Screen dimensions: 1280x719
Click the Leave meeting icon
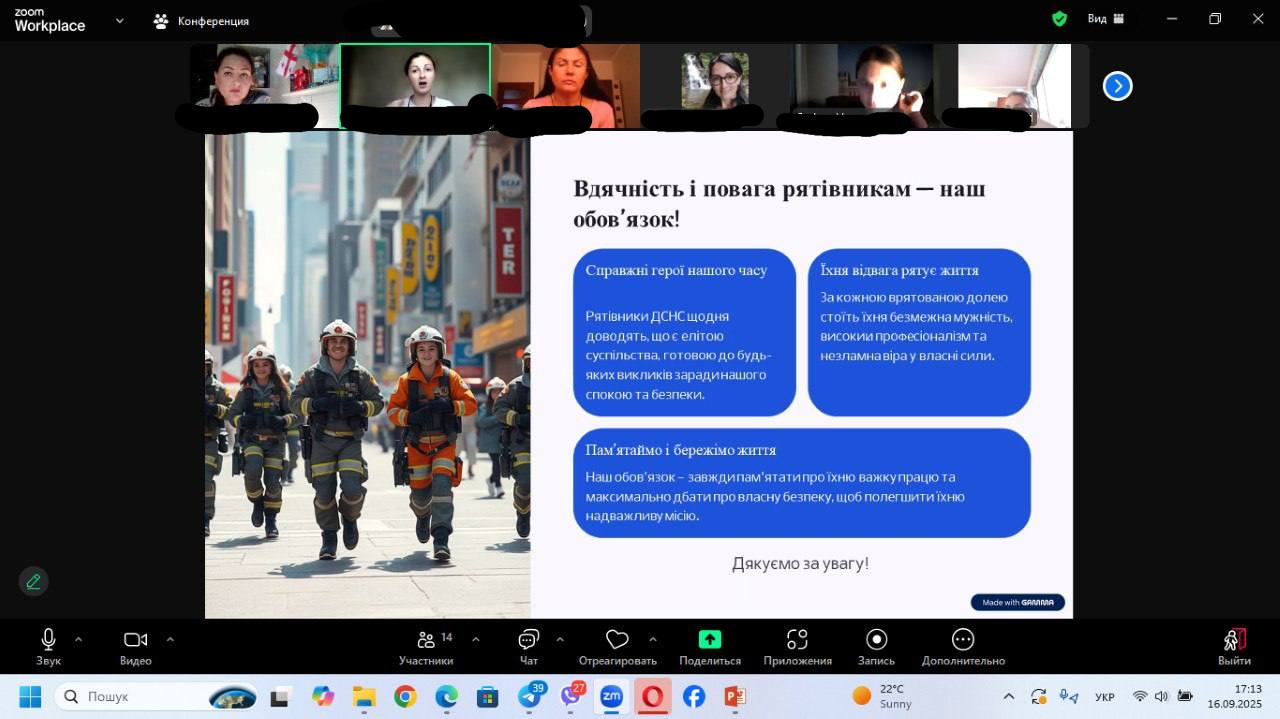[x=1234, y=640]
